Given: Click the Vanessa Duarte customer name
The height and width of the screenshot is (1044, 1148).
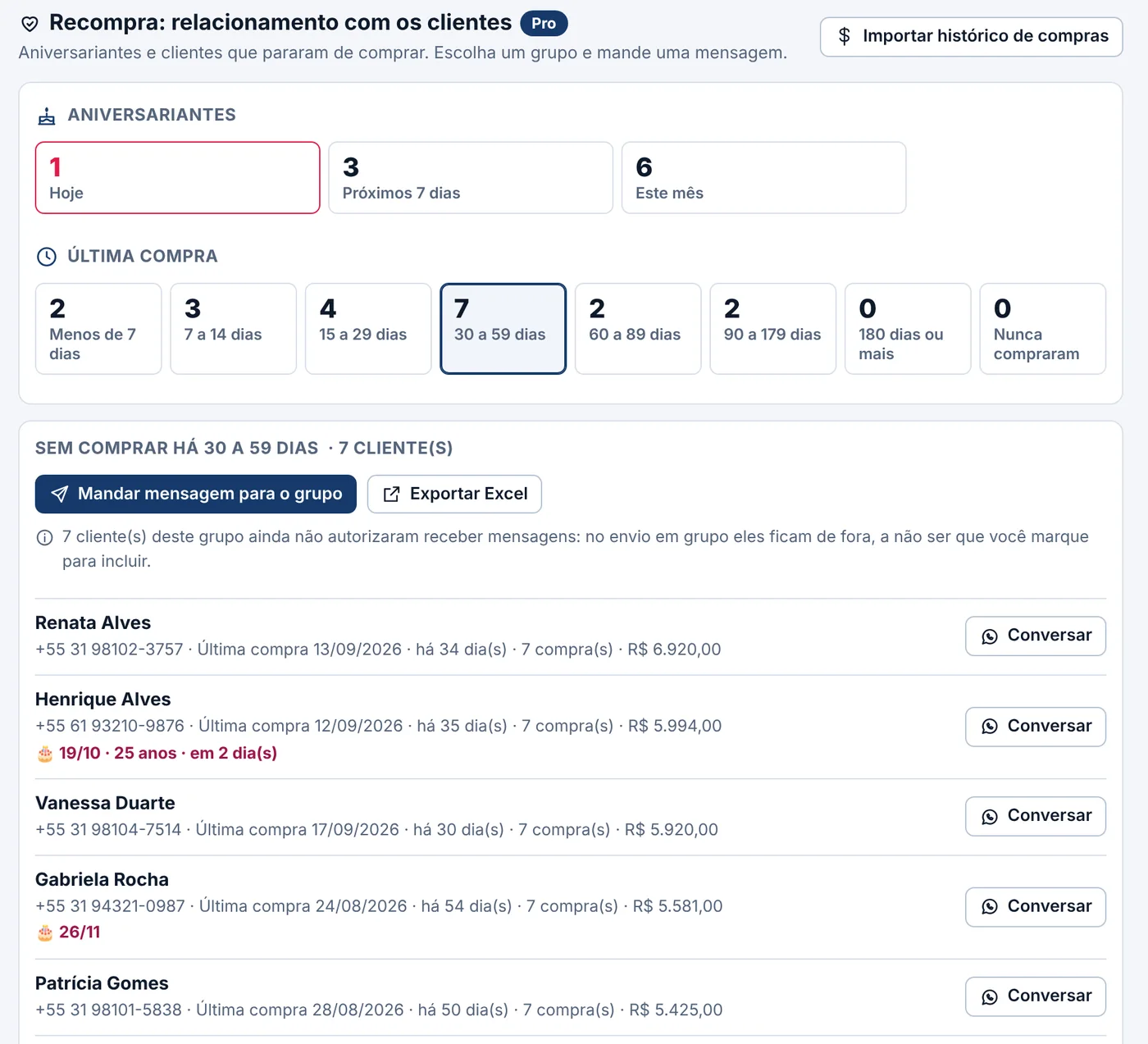Looking at the screenshot, I should pyautogui.click(x=105, y=804).
